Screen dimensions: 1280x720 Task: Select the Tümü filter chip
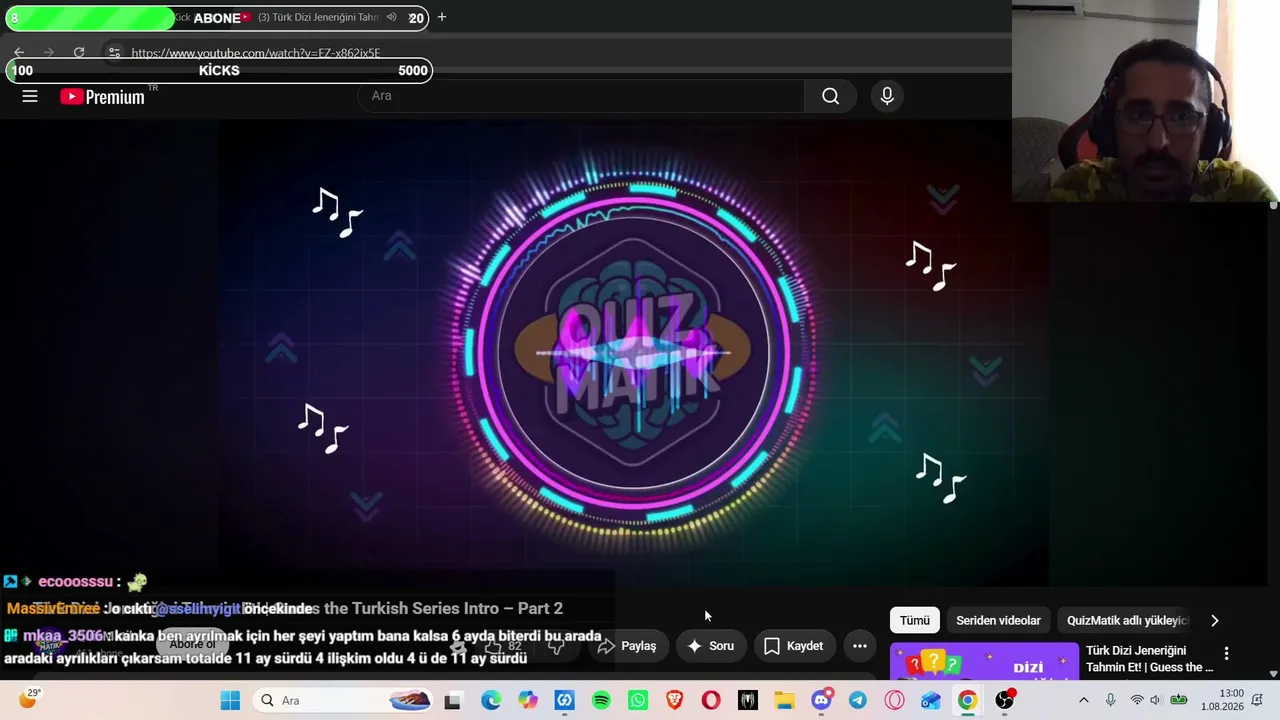[915, 620]
